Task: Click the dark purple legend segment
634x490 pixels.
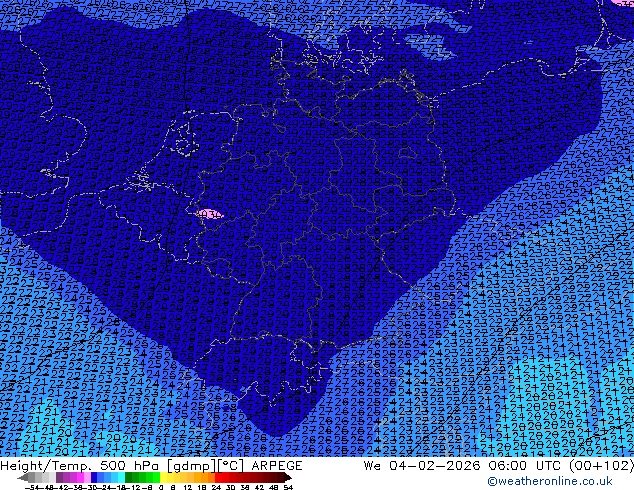Action: tap(59, 478)
